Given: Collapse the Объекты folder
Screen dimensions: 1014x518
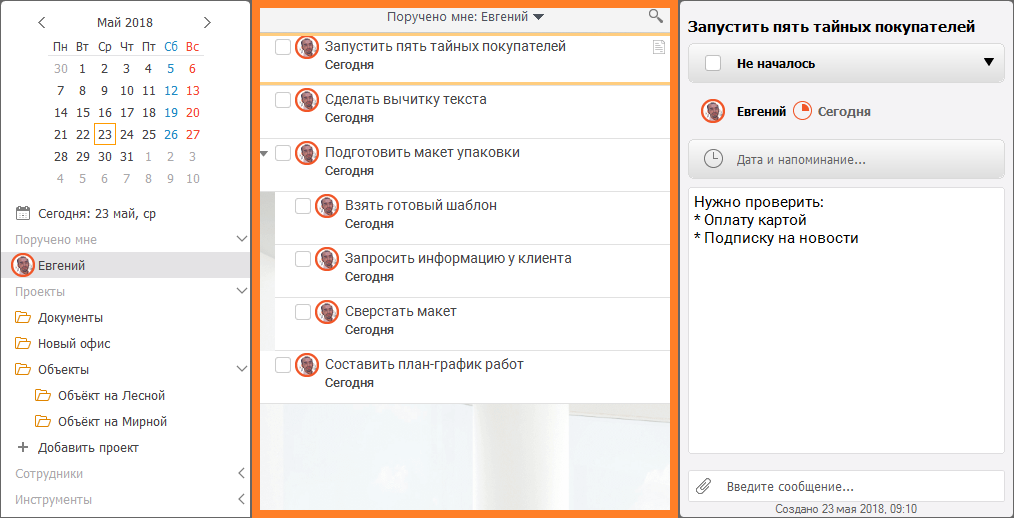Looking at the screenshot, I should click(242, 369).
